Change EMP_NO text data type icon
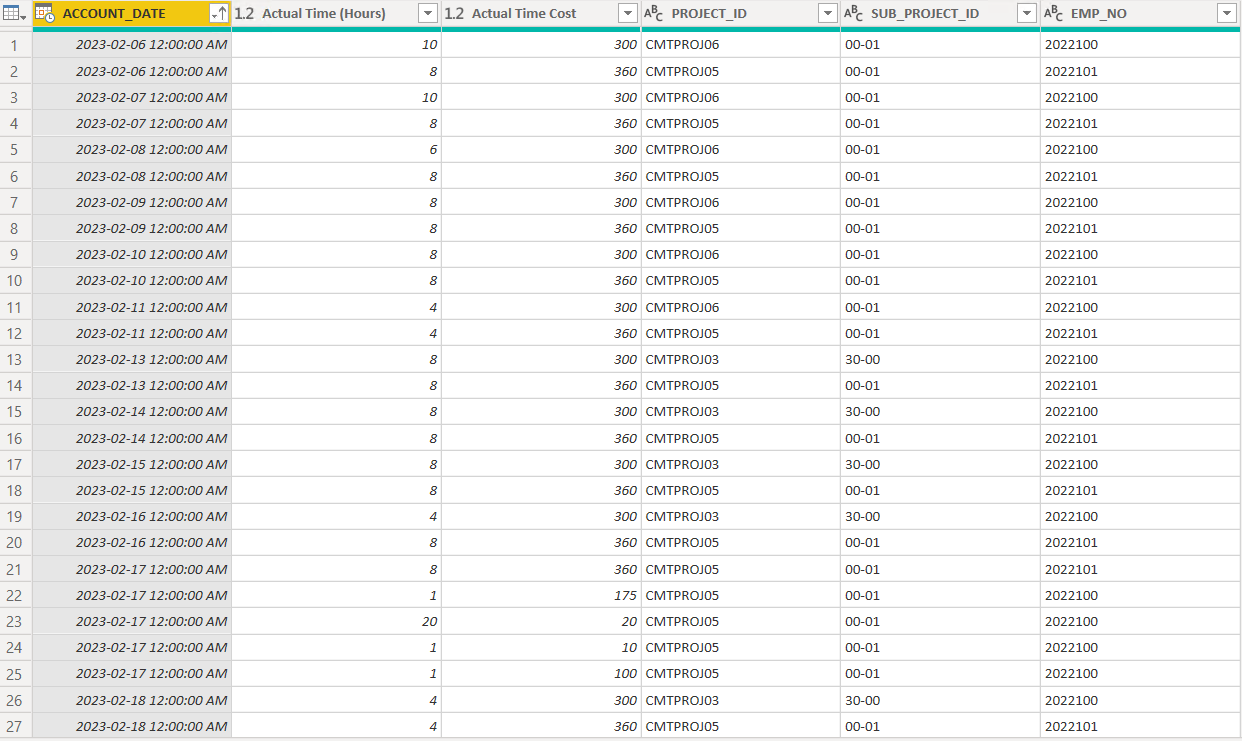1242x741 pixels. pyautogui.click(x=1054, y=14)
